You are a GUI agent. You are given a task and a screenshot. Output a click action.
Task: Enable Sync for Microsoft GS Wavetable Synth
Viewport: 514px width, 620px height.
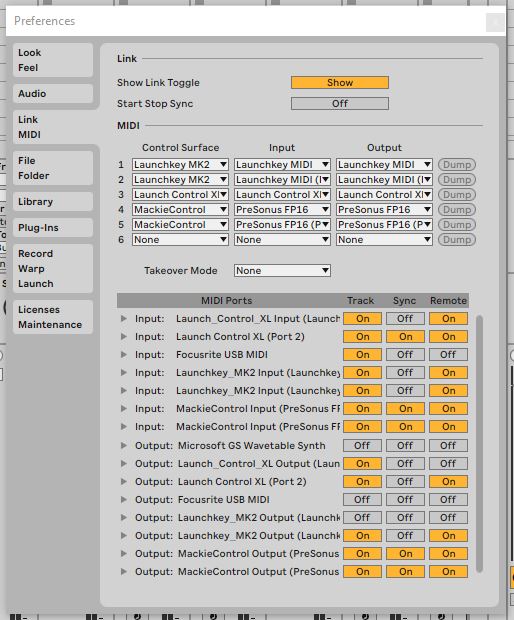pyautogui.click(x=405, y=446)
